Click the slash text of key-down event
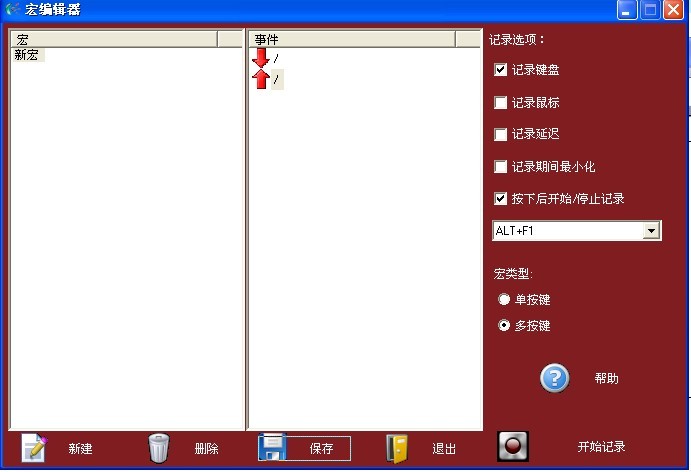Viewport: 691px width, 472px height. [x=276, y=58]
